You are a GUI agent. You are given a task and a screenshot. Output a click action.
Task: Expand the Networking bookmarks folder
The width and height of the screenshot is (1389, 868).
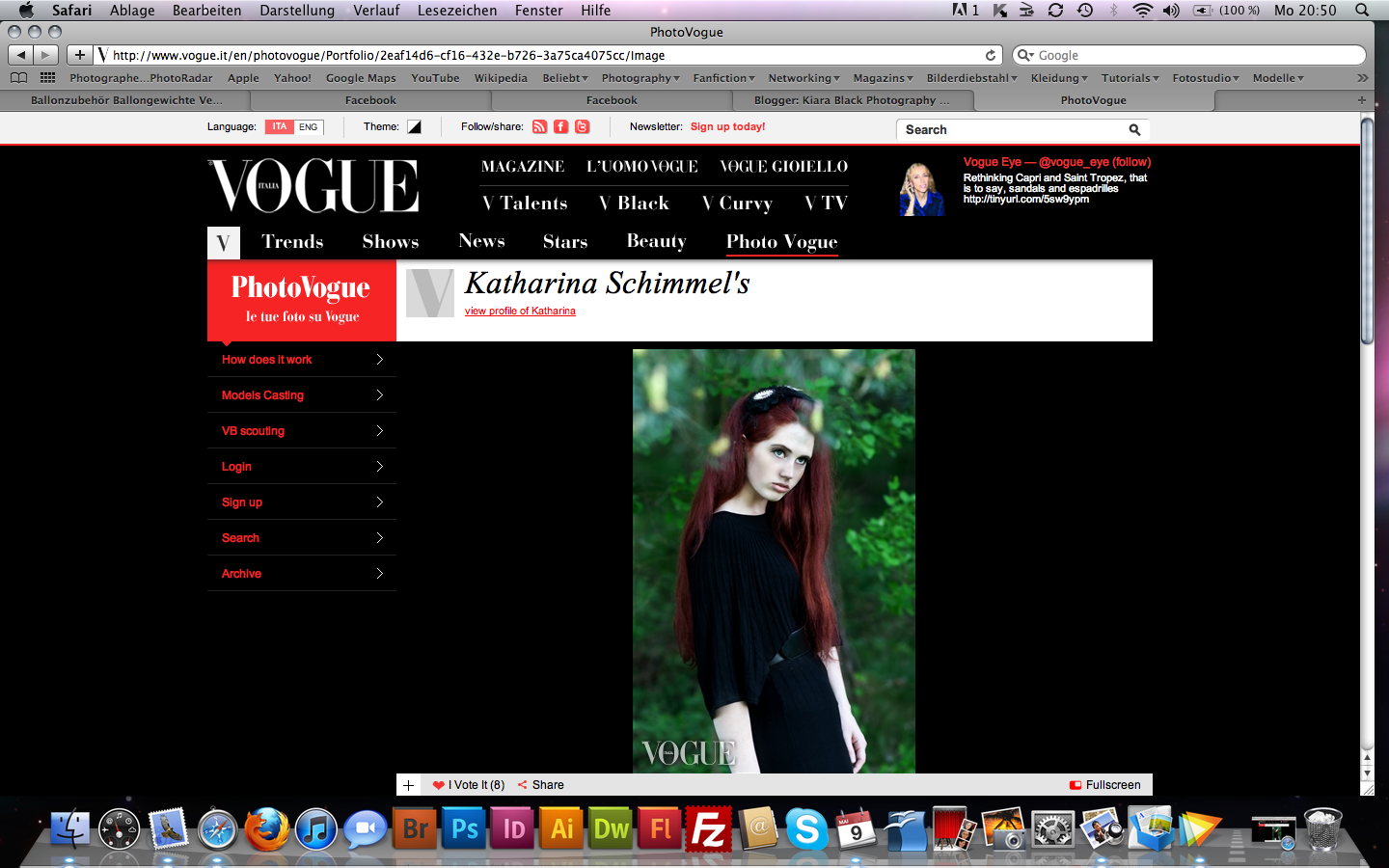[x=803, y=78]
